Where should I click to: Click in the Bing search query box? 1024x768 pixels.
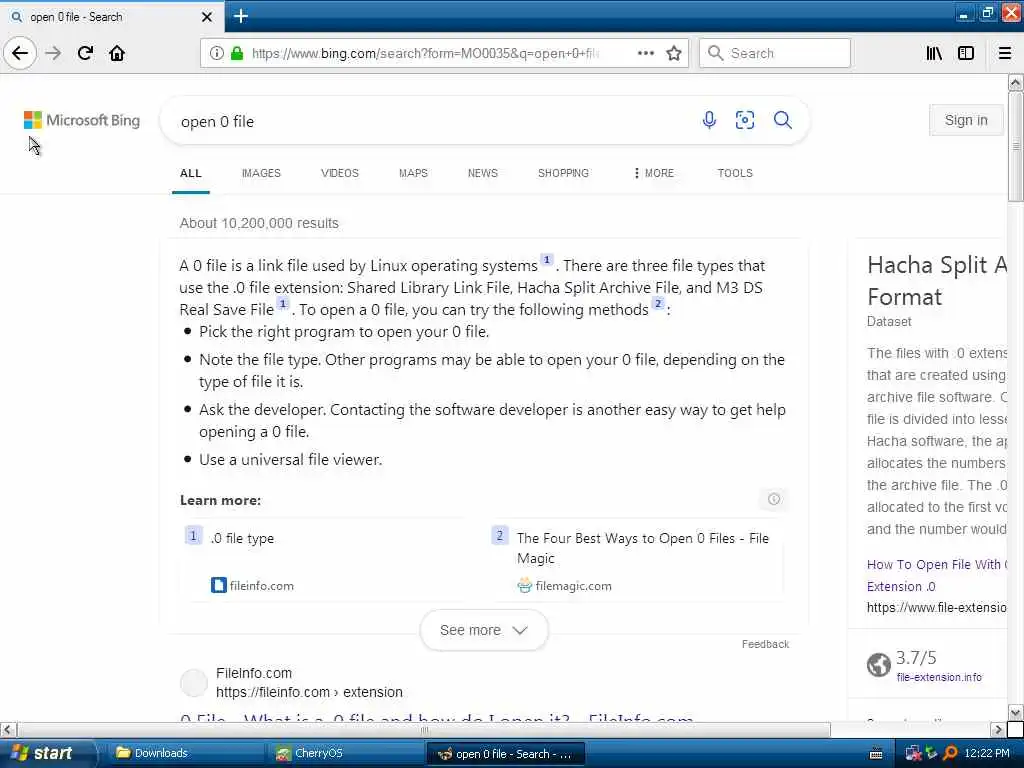(431, 121)
